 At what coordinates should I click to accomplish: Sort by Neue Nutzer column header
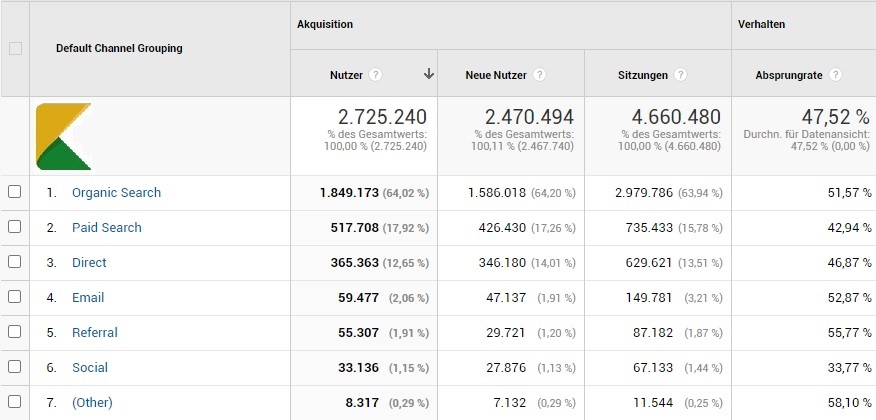coord(497,75)
